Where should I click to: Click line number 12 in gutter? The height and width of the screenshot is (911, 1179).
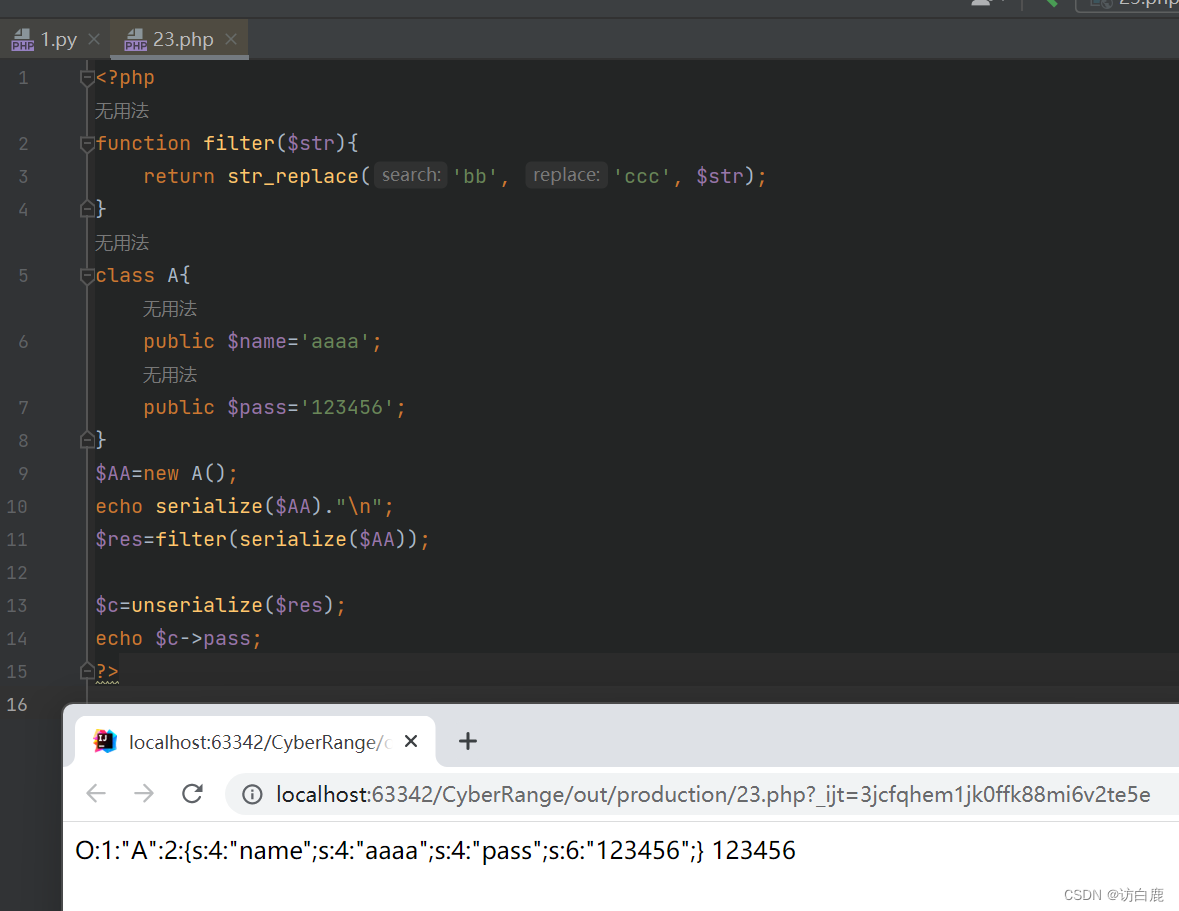tap(17, 573)
